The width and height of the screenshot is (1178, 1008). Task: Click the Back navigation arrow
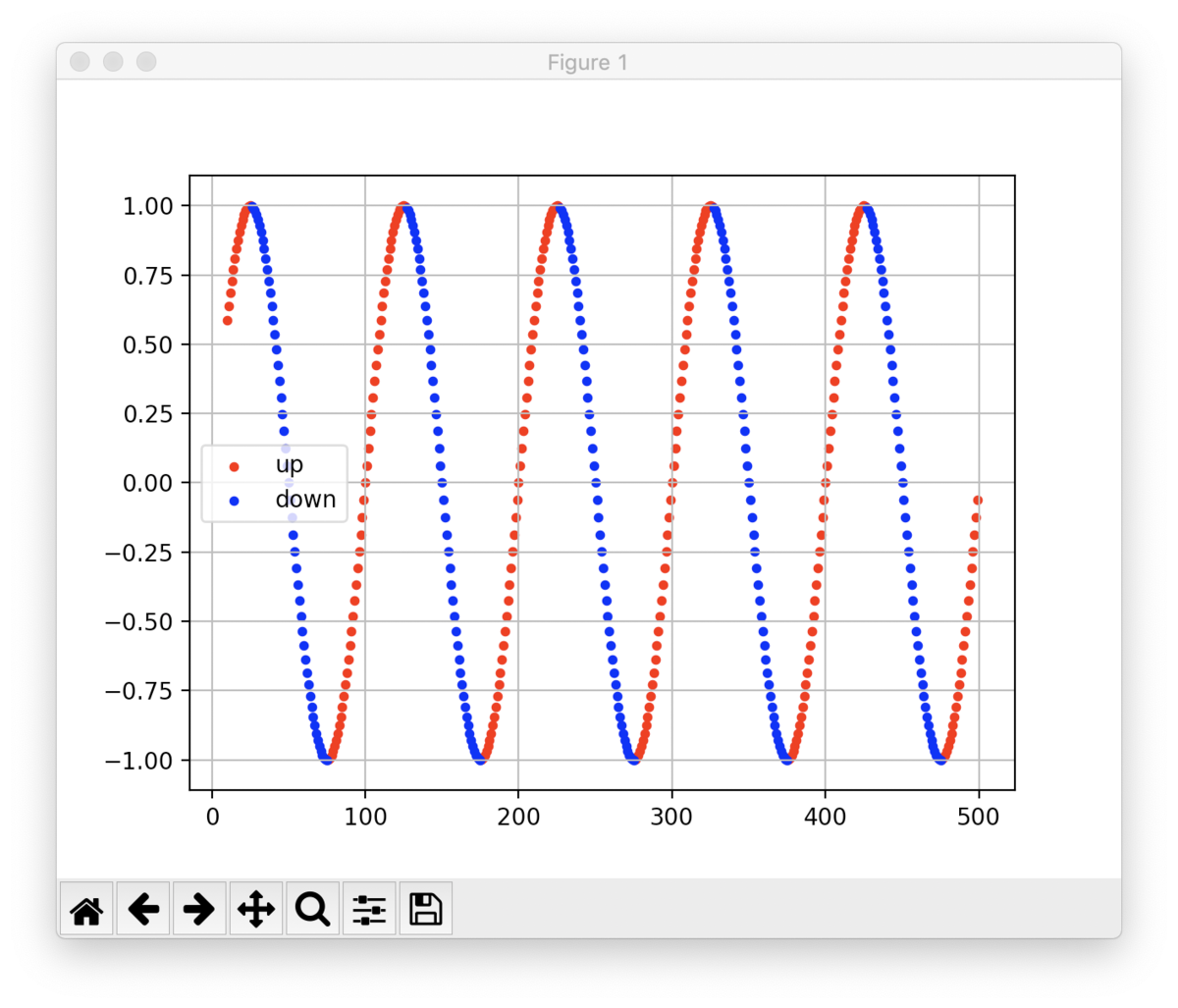pyautogui.click(x=143, y=909)
